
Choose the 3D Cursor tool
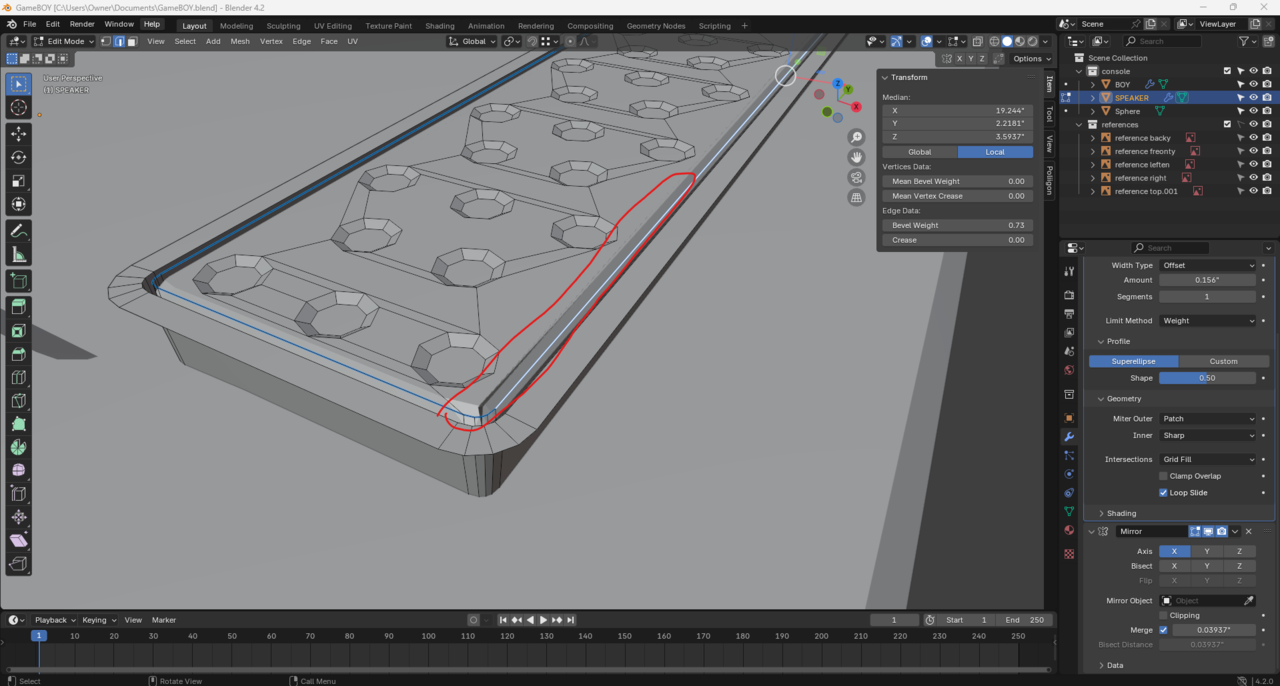coord(18,107)
